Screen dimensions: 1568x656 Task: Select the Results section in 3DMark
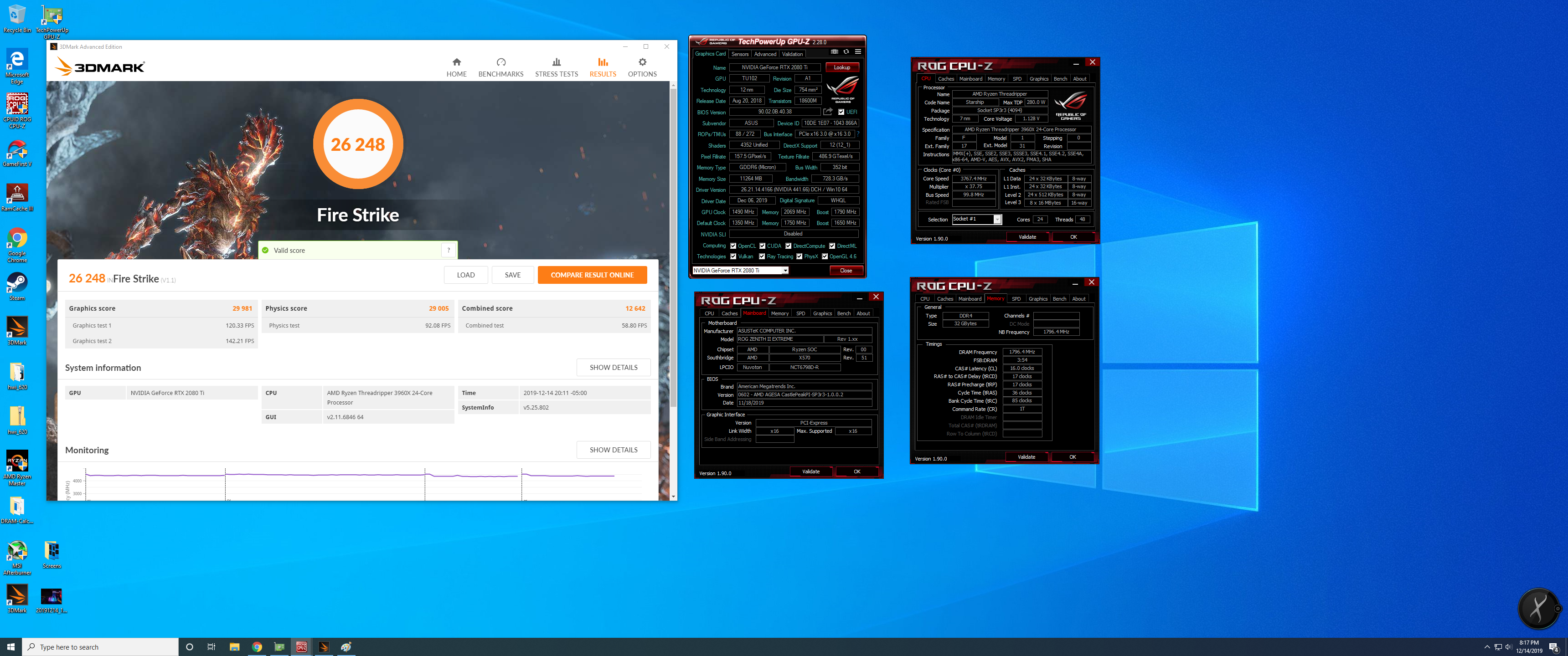(603, 67)
